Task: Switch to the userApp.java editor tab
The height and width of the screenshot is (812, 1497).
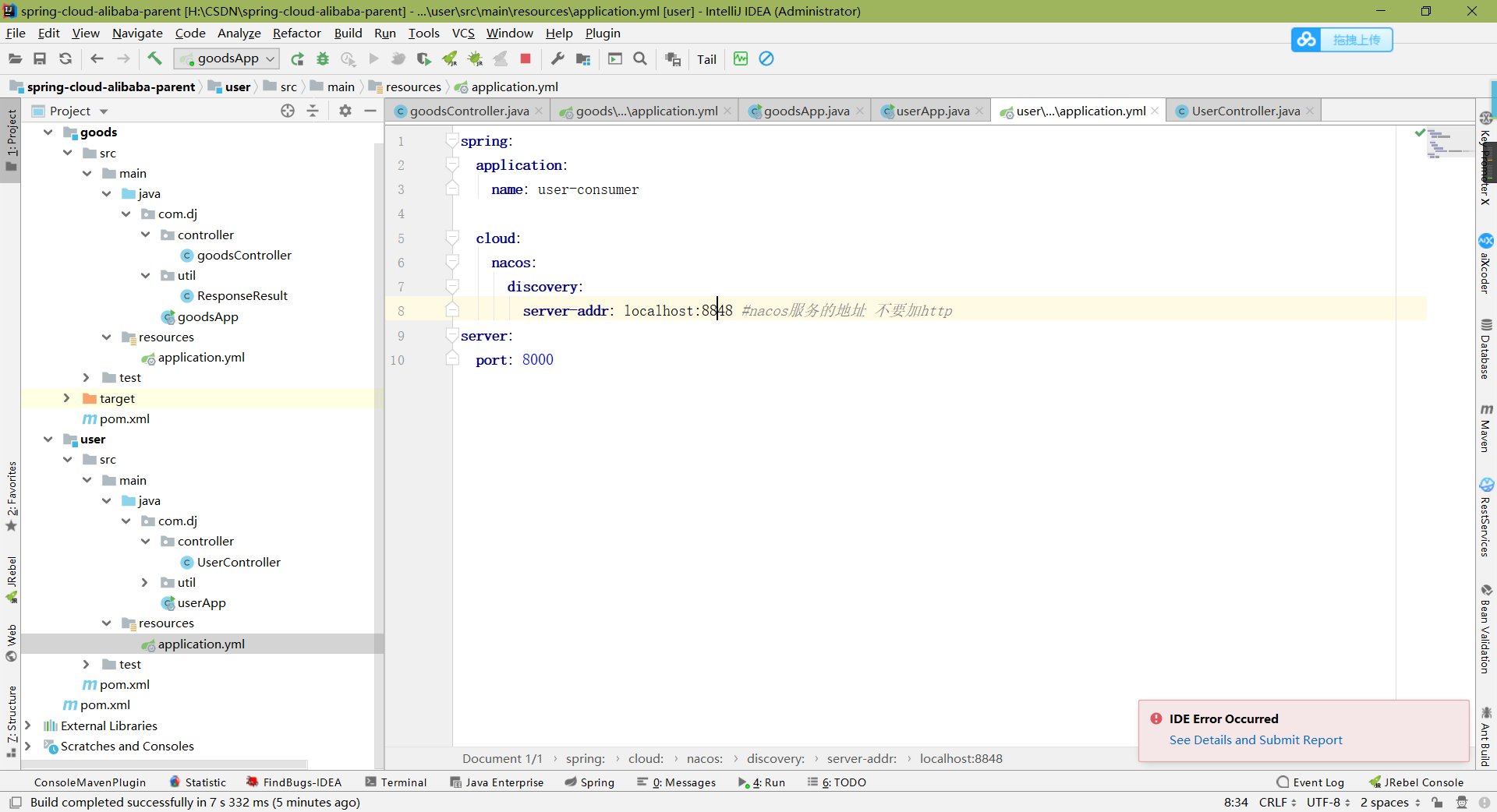Action: [933, 111]
